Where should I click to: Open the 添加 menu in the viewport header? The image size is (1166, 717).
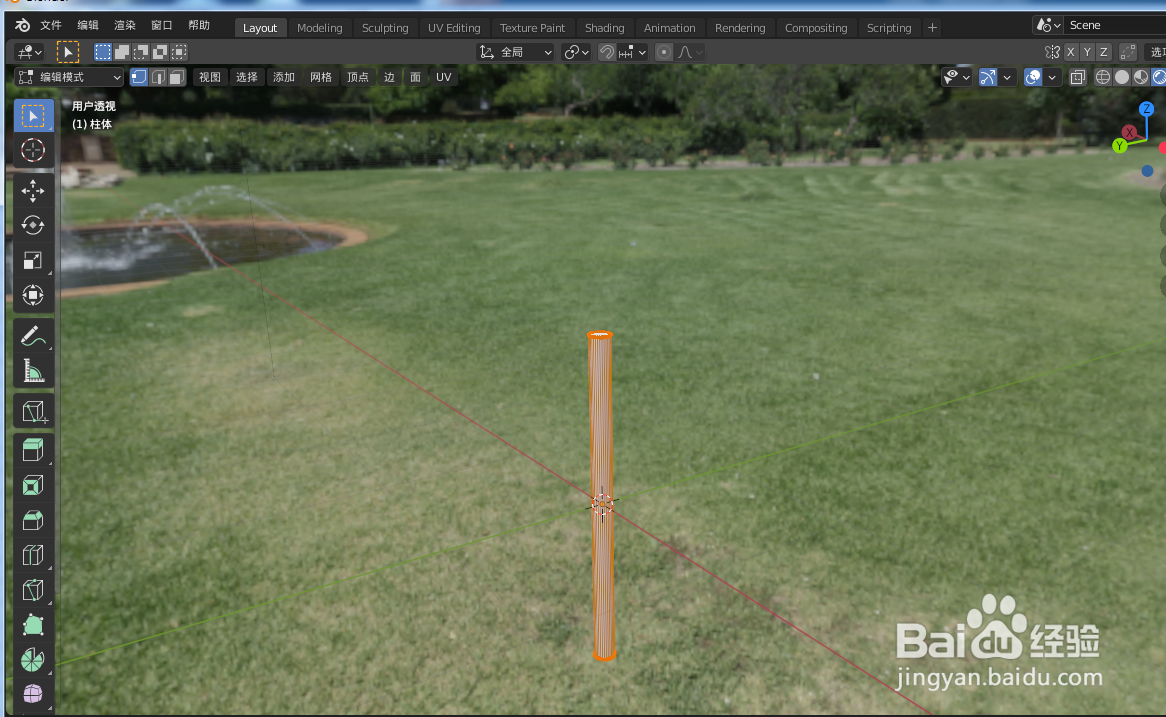(x=284, y=76)
